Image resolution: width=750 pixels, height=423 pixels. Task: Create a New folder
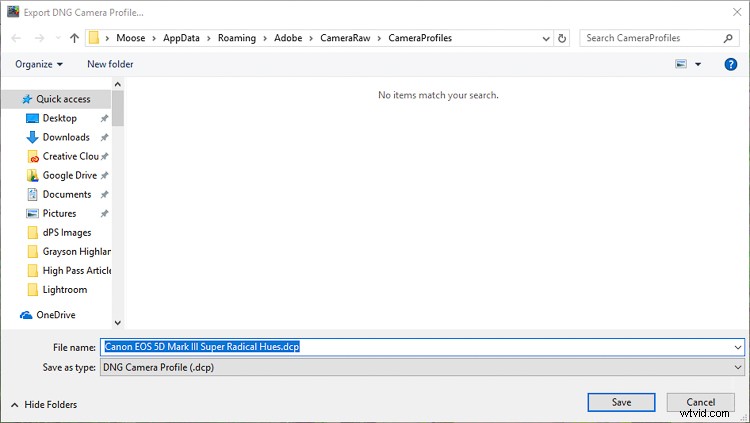[x=110, y=64]
